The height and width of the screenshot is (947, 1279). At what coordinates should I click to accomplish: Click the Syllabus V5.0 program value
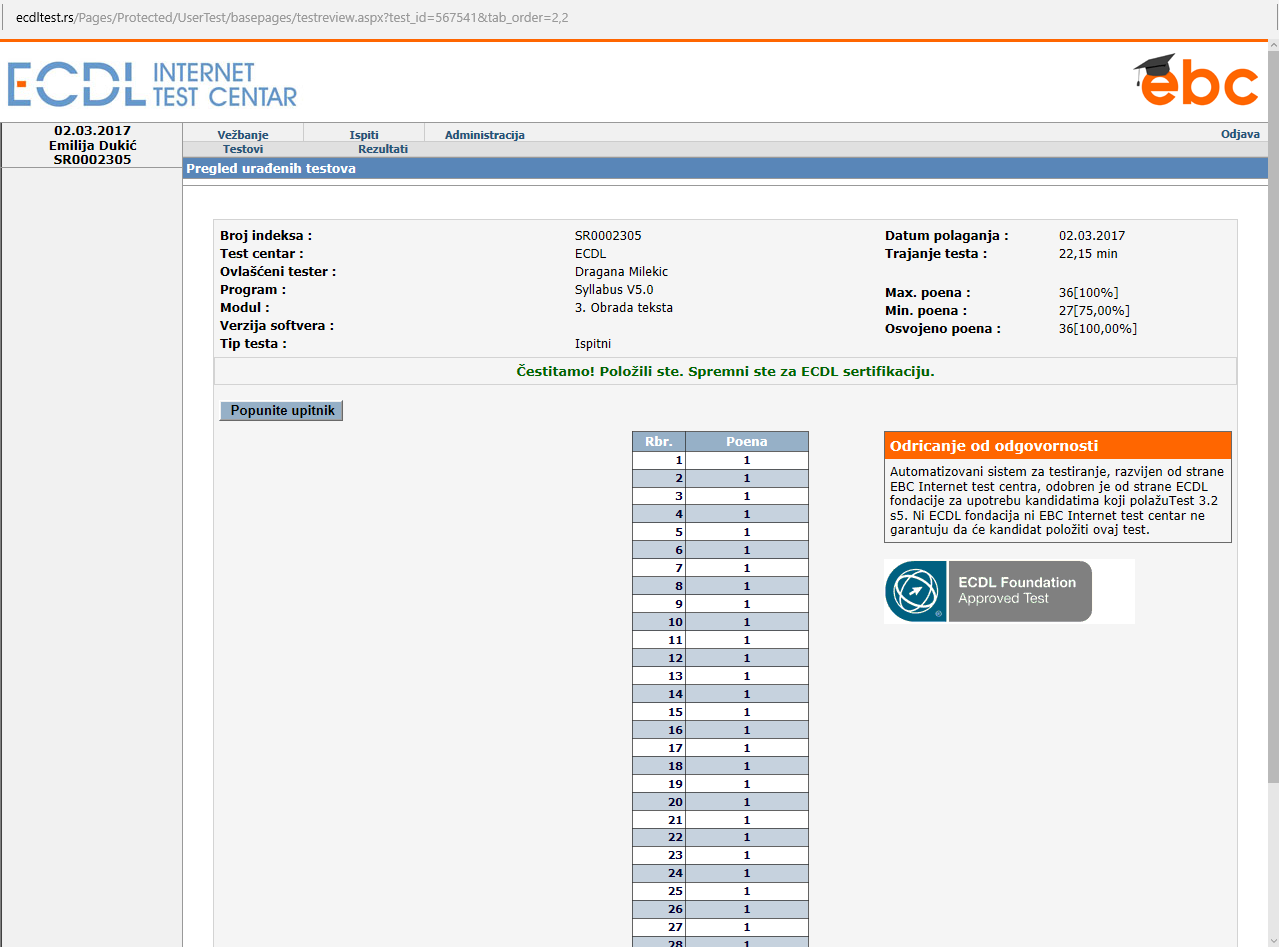[x=614, y=290]
